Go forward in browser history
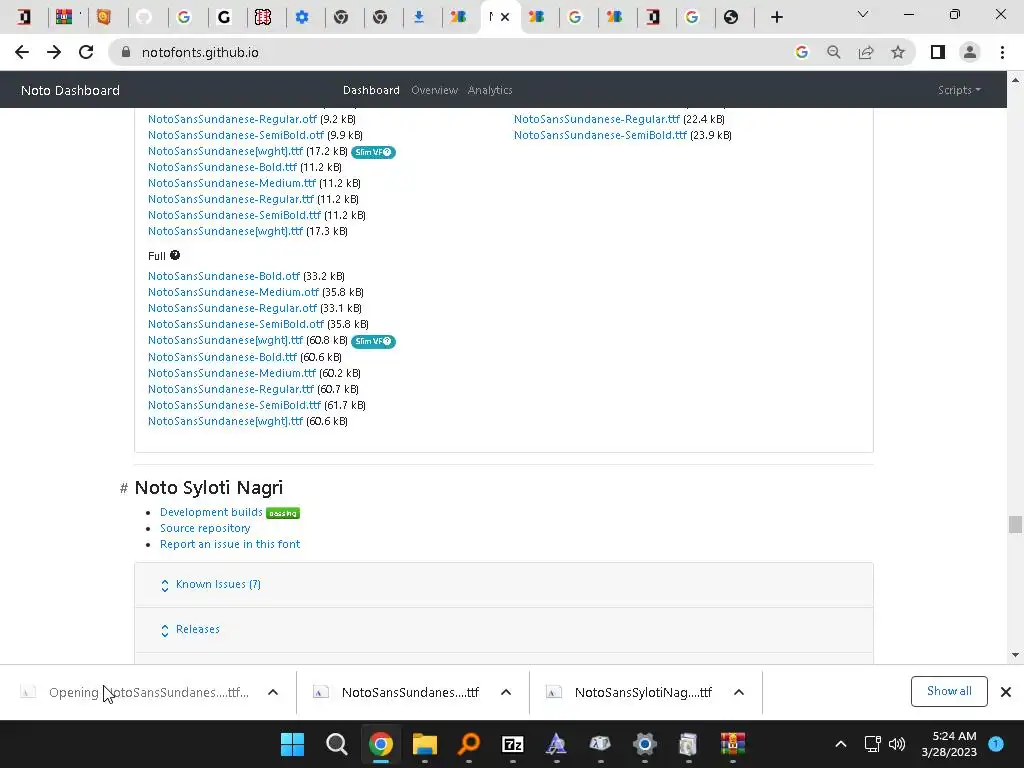 click(x=54, y=52)
